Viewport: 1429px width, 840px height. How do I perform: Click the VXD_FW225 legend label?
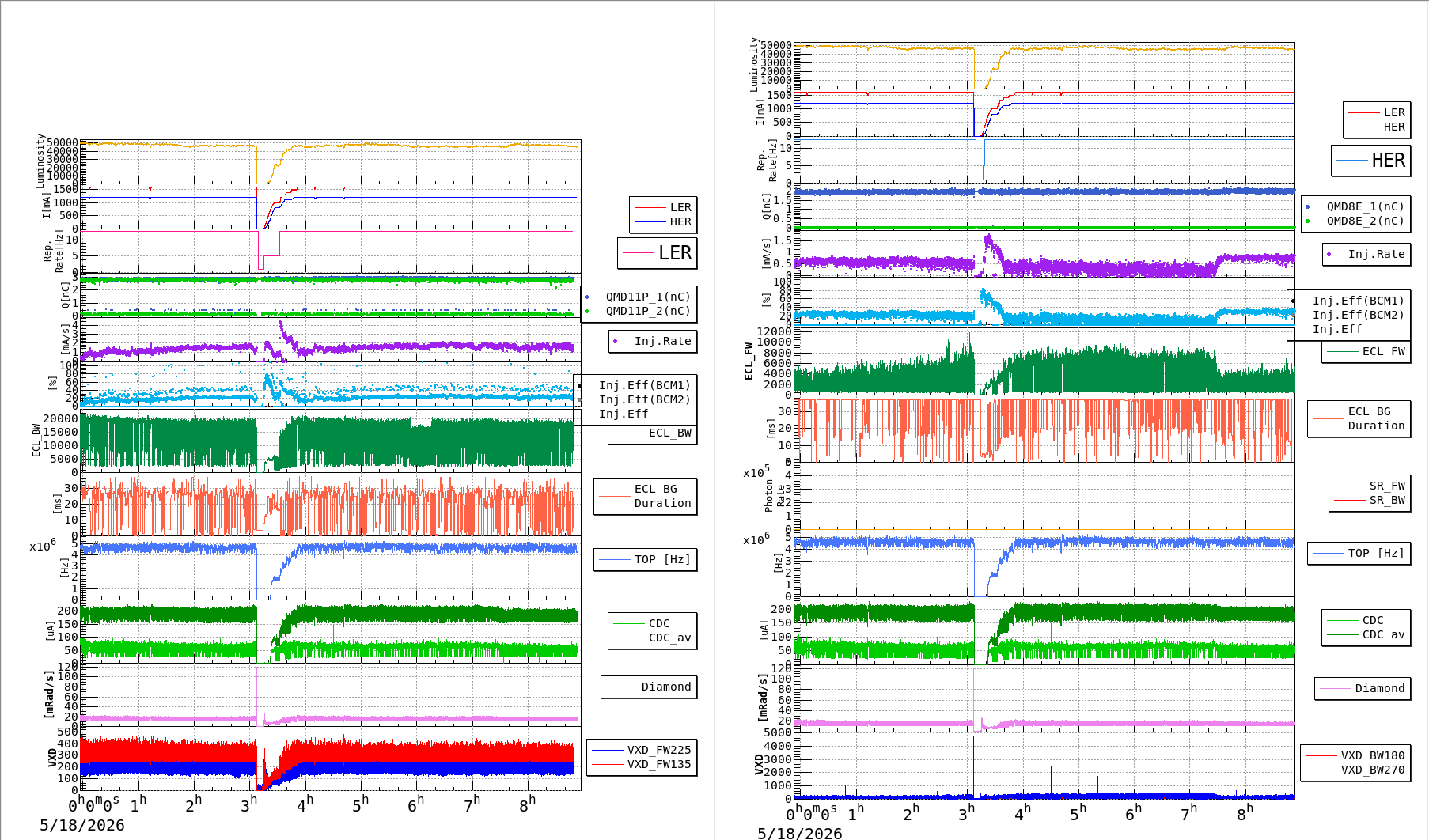click(x=659, y=750)
